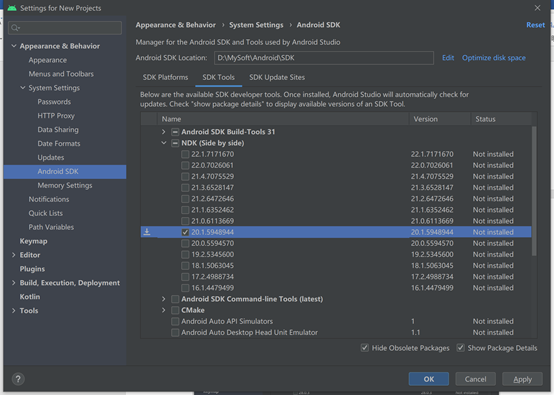Collapse the NDK (Side by side) node
The height and width of the screenshot is (395, 554).
(x=164, y=143)
